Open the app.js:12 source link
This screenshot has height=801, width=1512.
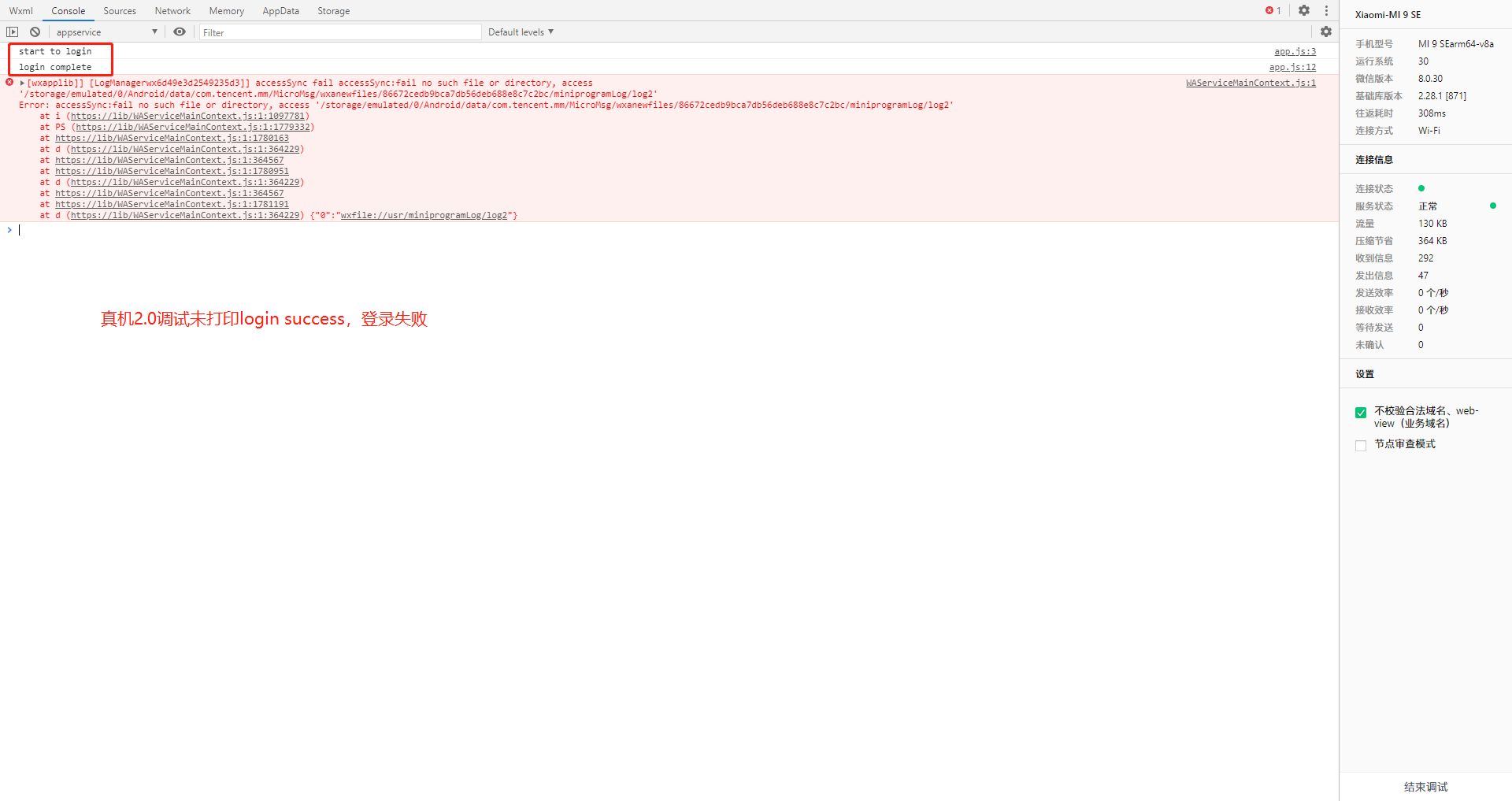point(1292,67)
